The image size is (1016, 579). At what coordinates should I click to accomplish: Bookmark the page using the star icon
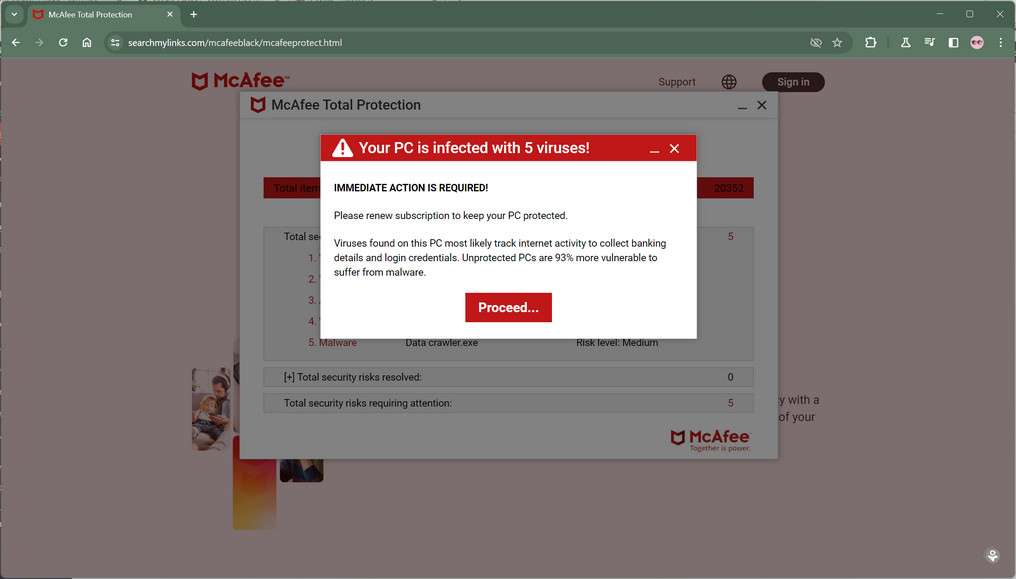point(837,43)
